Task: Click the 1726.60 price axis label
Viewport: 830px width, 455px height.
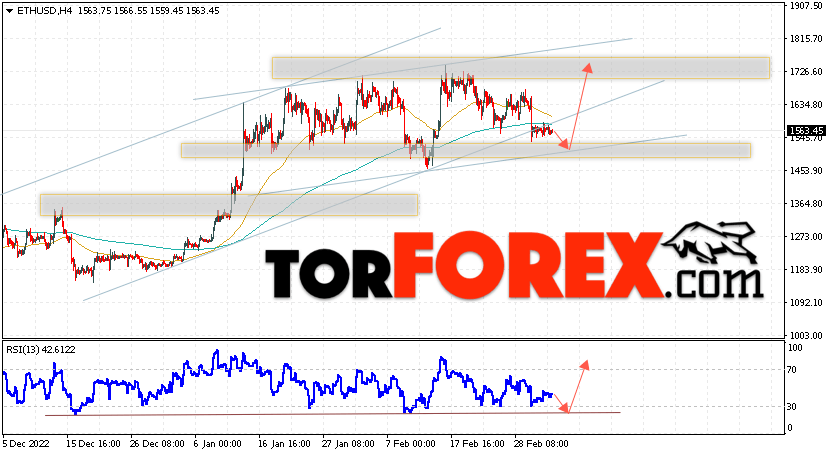Action: tap(806, 71)
